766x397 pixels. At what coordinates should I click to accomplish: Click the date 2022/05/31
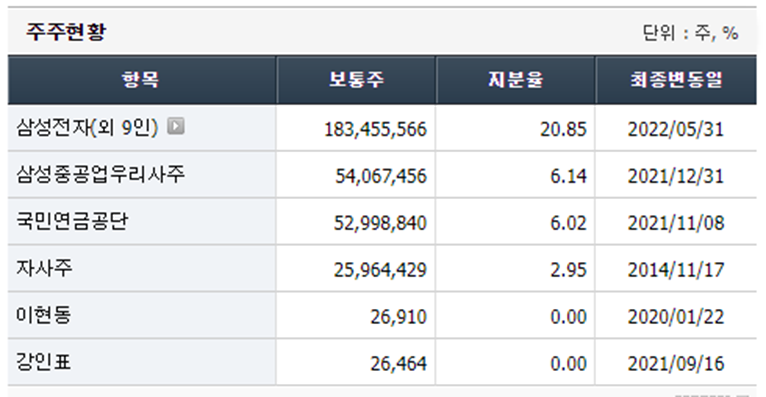(676, 129)
